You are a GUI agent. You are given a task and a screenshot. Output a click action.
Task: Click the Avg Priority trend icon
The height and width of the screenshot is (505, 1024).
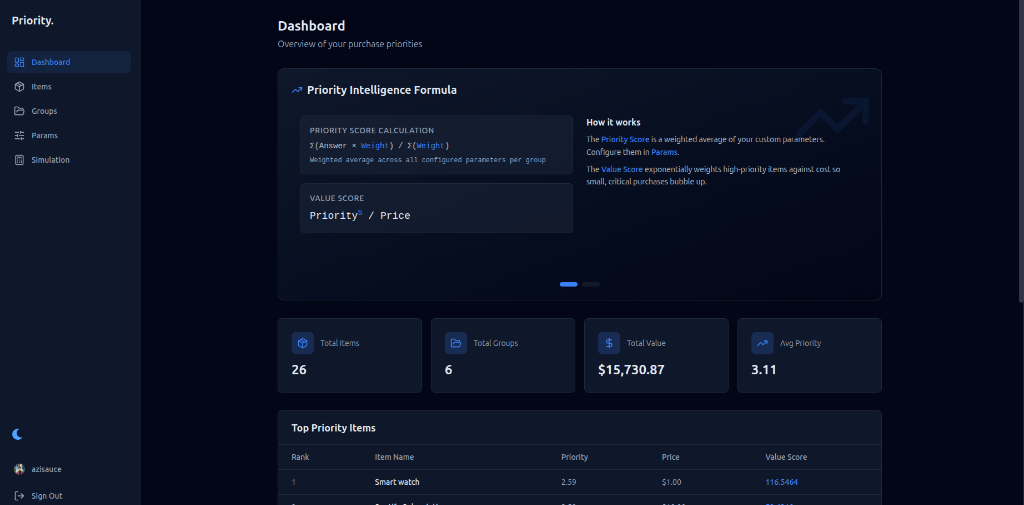tap(762, 343)
